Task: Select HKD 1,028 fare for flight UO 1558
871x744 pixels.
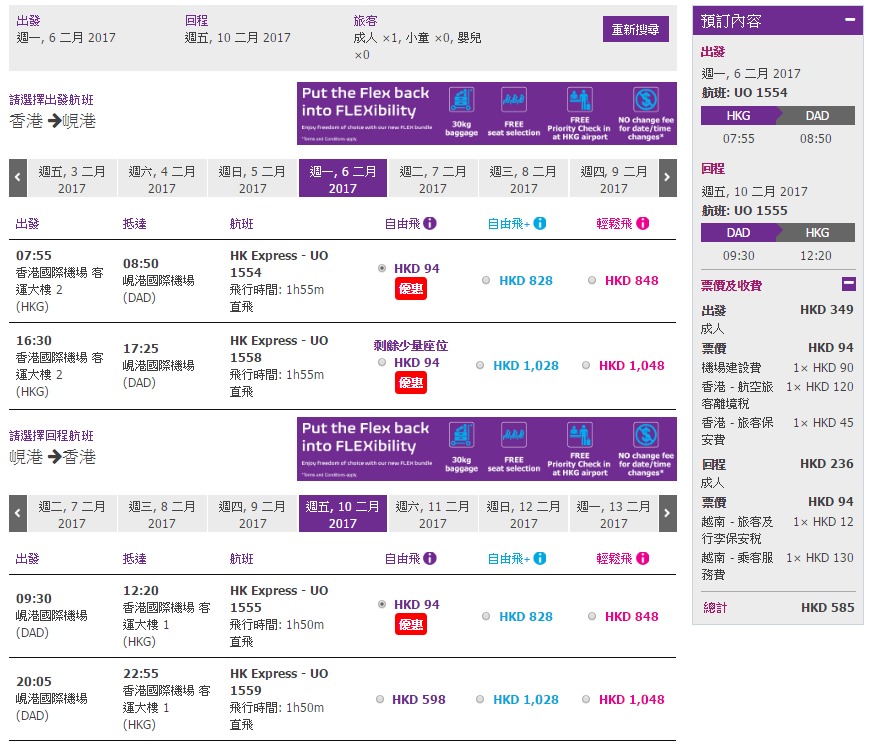Action: [x=480, y=365]
